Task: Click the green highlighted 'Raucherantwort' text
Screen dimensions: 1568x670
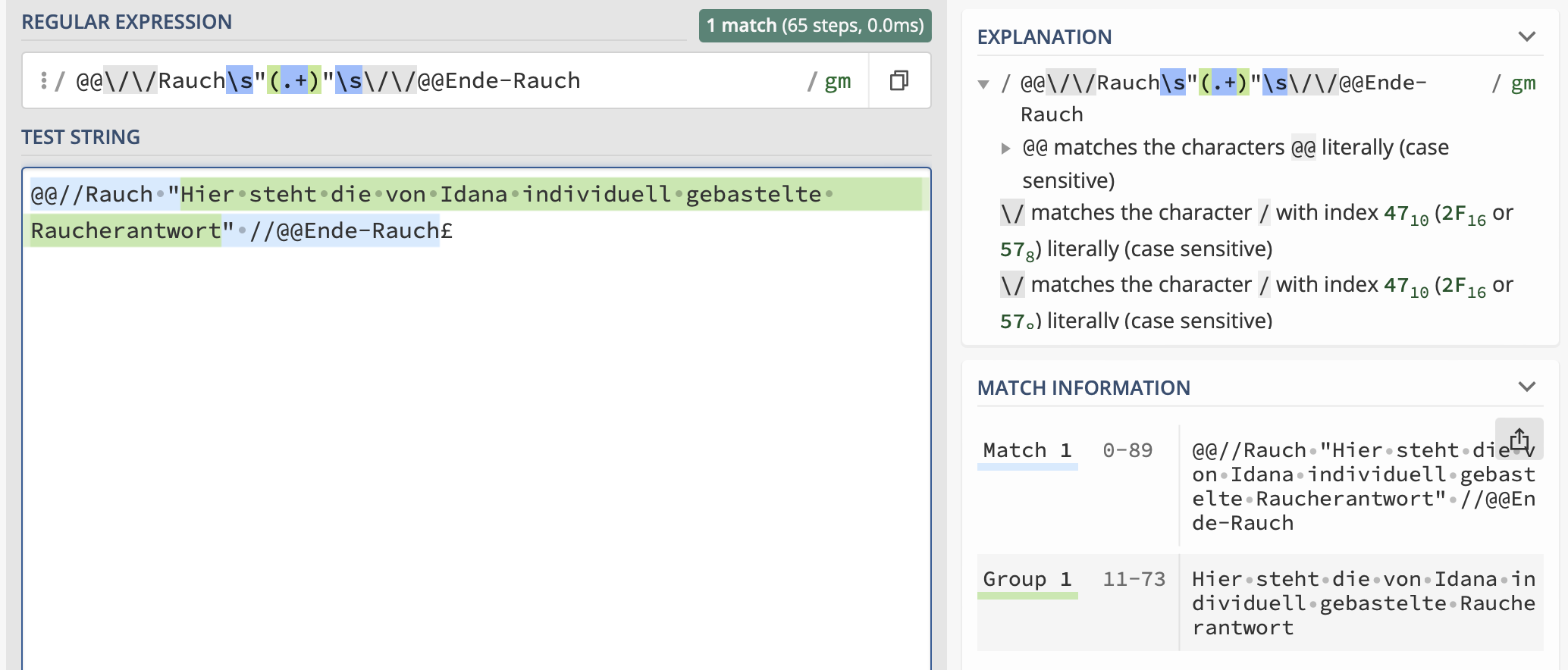Action: 126,230
